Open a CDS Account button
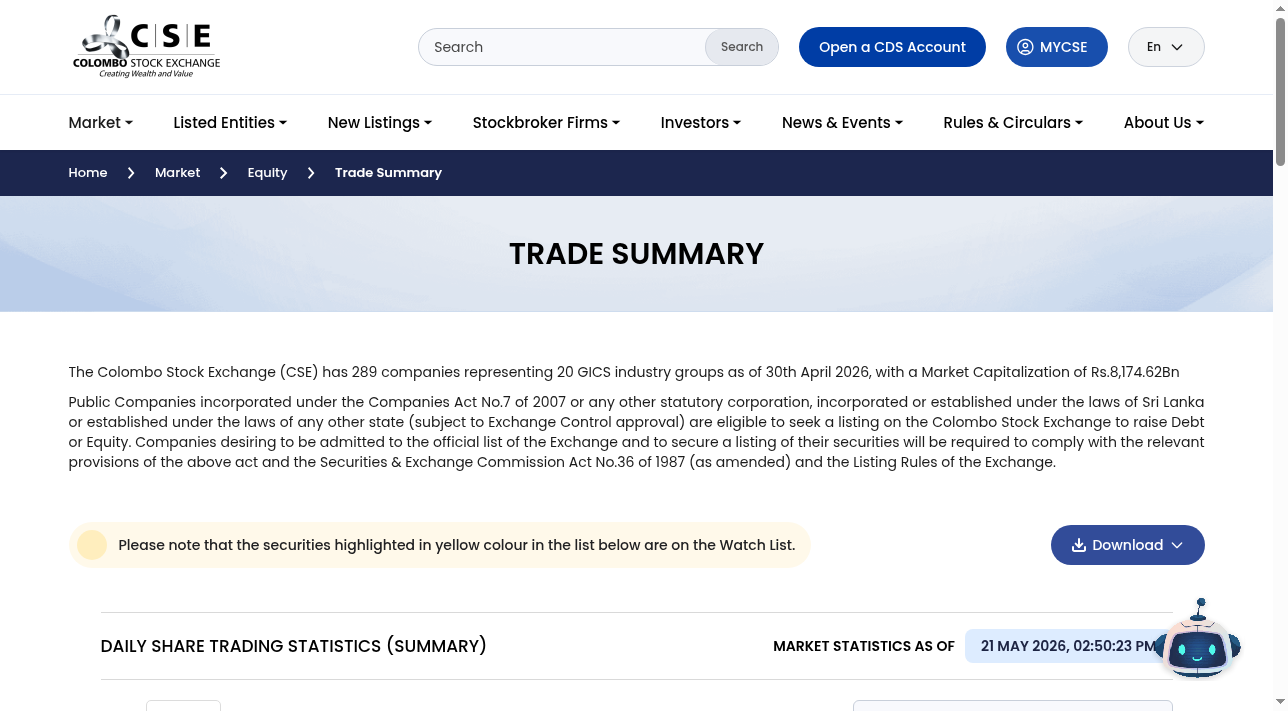 point(892,47)
